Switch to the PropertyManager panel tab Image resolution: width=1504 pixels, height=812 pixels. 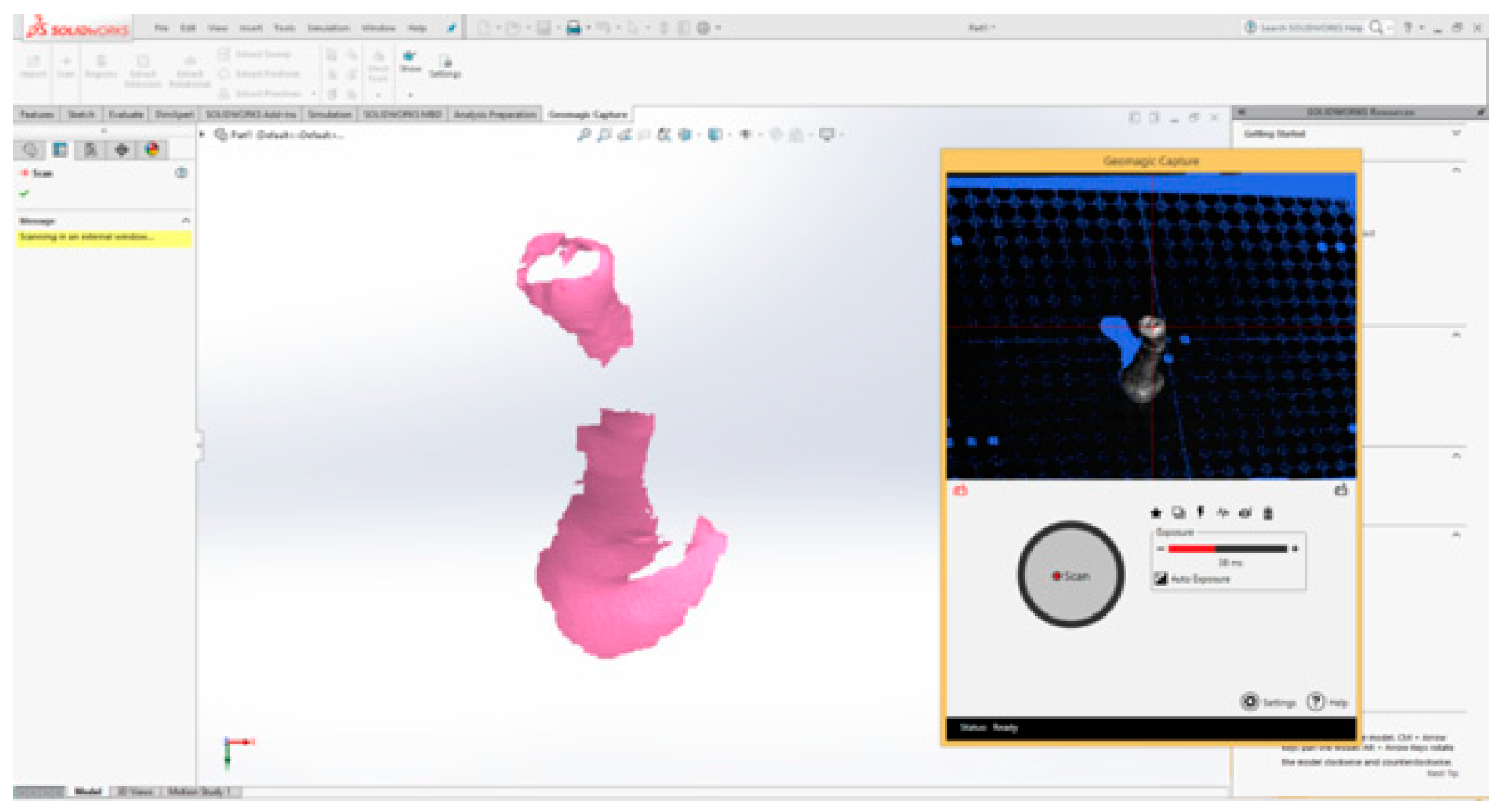point(60,149)
